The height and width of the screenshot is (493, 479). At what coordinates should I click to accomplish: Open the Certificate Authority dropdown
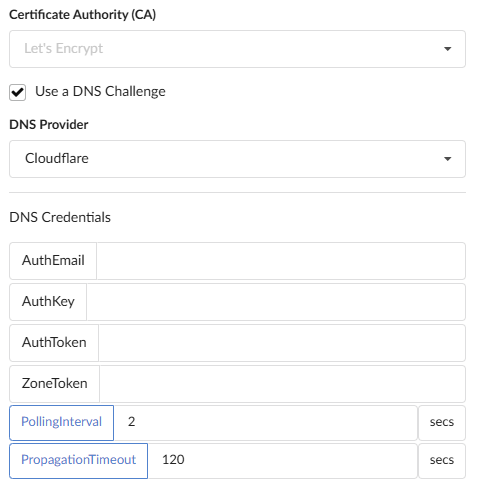[237, 49]
